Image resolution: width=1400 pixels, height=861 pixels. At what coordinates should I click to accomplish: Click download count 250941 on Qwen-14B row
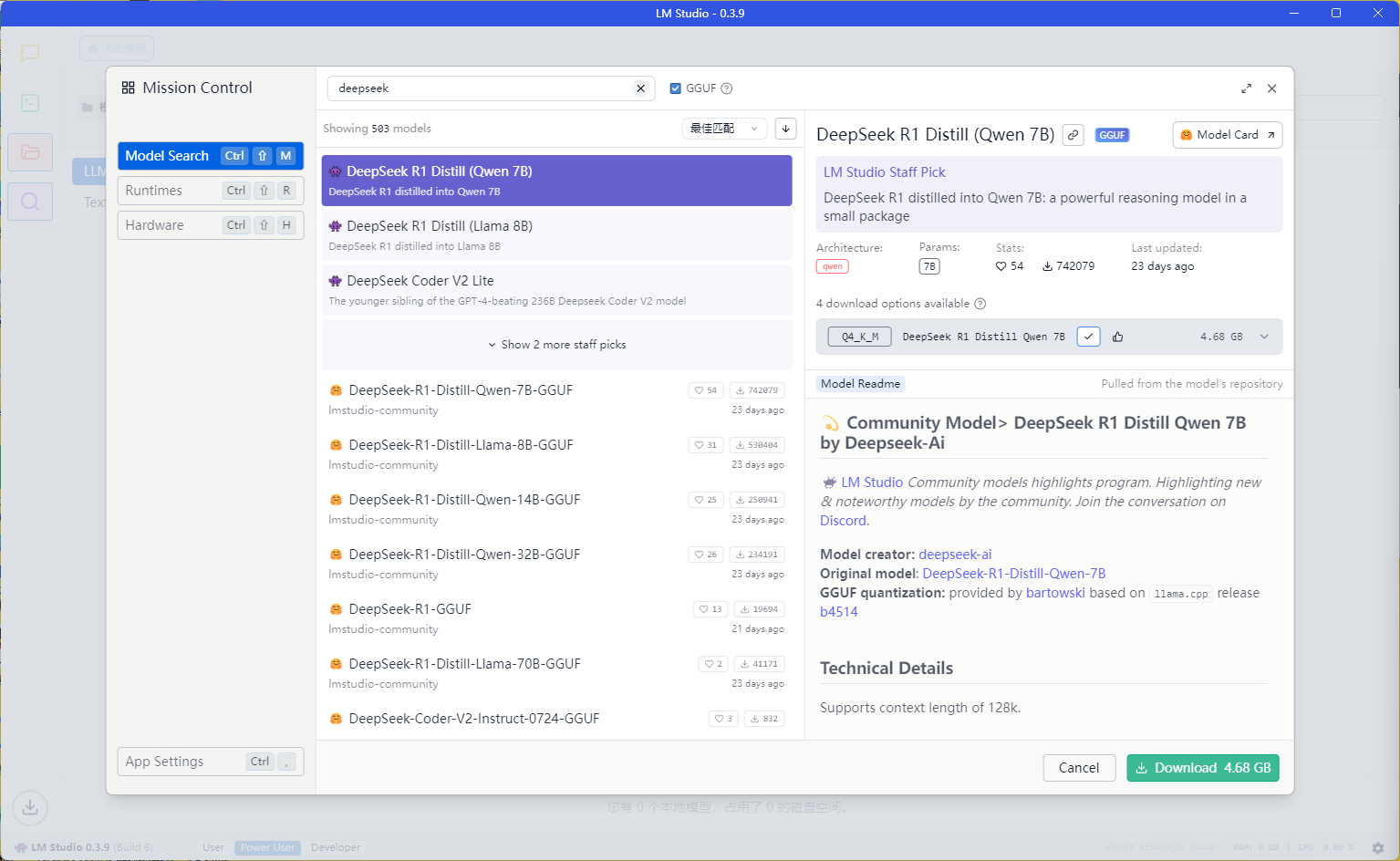[757, 500]
